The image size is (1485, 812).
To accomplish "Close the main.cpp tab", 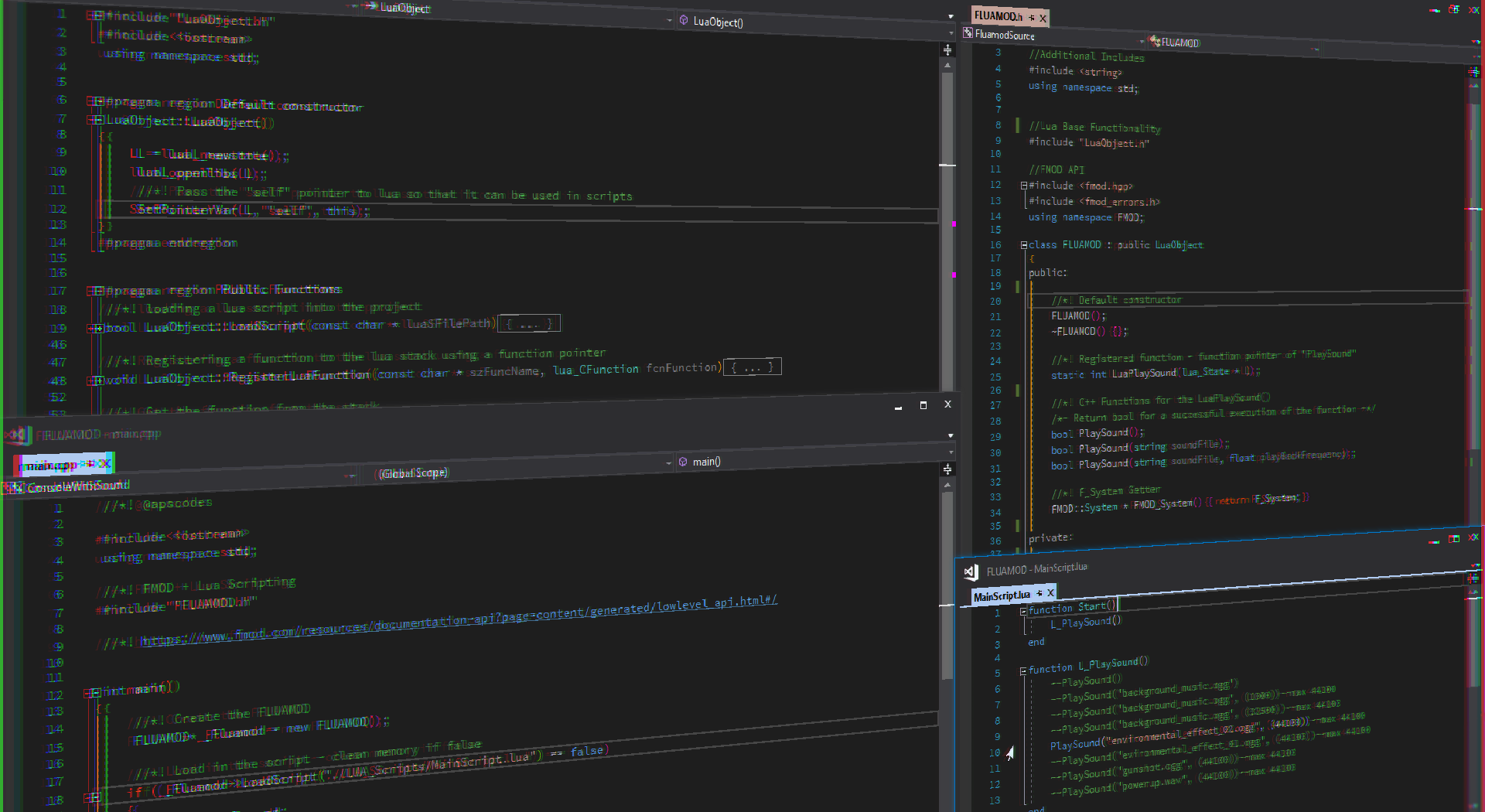I will 105,464.
